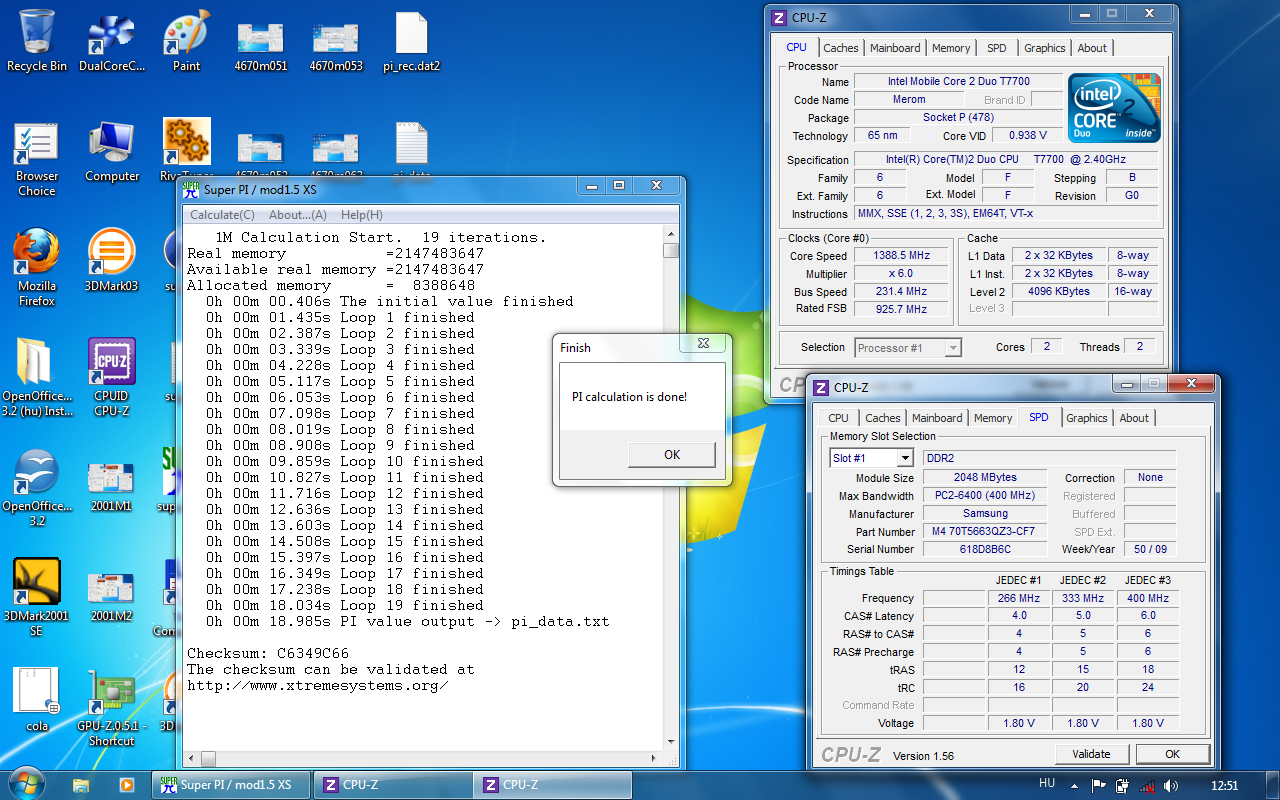Open the About...(A) menu in Super PI
1280x800 pixels.
click(x=298, y=215)
